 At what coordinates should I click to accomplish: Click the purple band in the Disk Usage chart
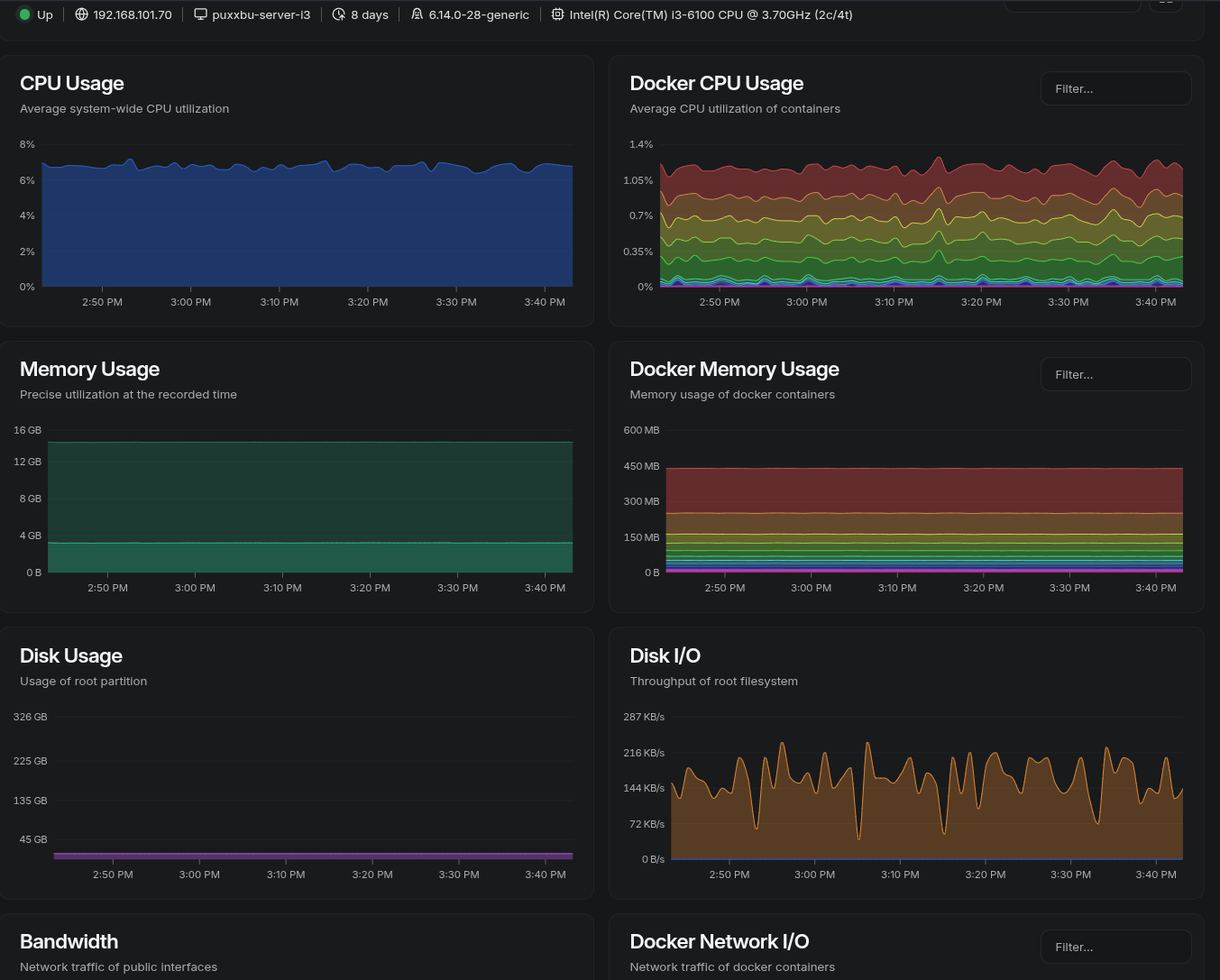[313, 856]
